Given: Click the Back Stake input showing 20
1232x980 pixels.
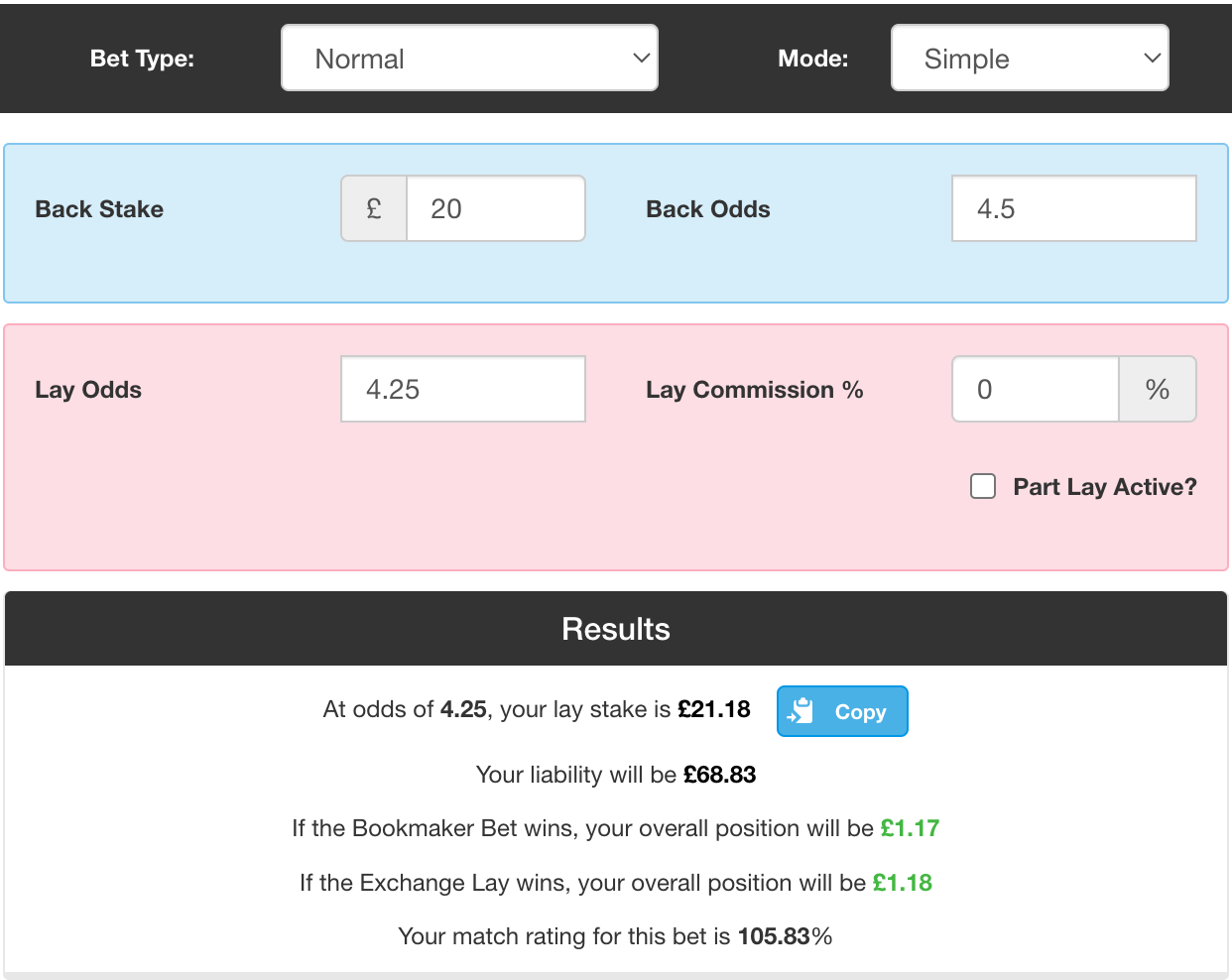Looking at the screenshot, I should (x=495, y=208).
